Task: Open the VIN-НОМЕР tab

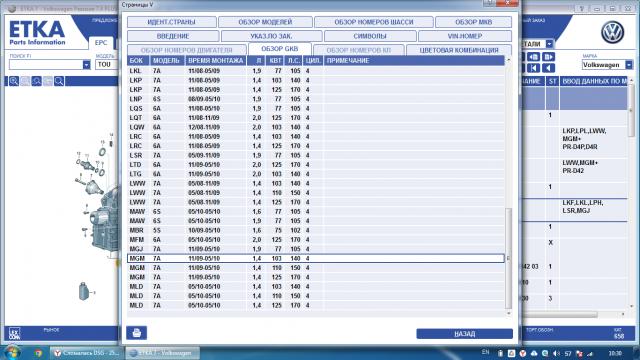Action: [465, 36]
